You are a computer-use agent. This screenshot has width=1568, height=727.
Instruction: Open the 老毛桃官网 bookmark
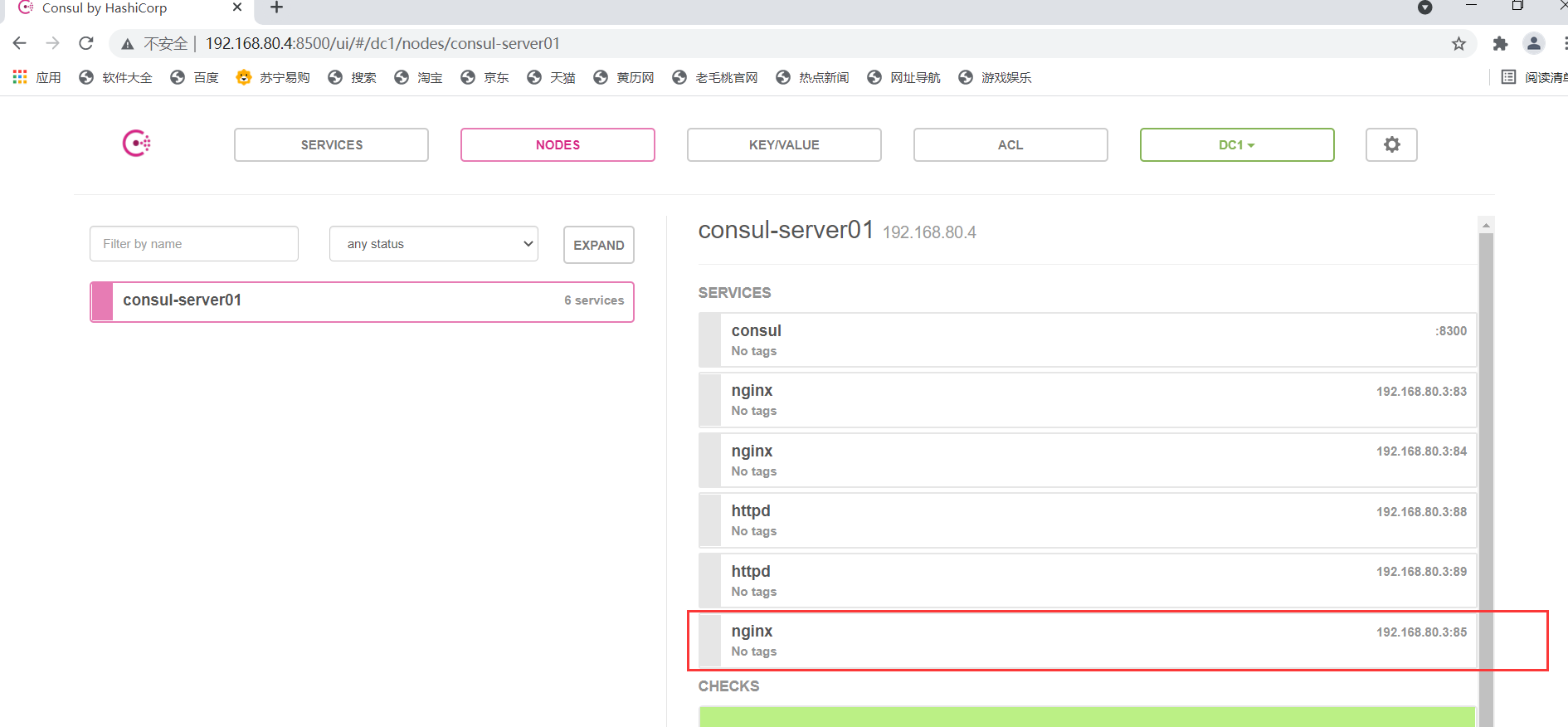(715, 77)
